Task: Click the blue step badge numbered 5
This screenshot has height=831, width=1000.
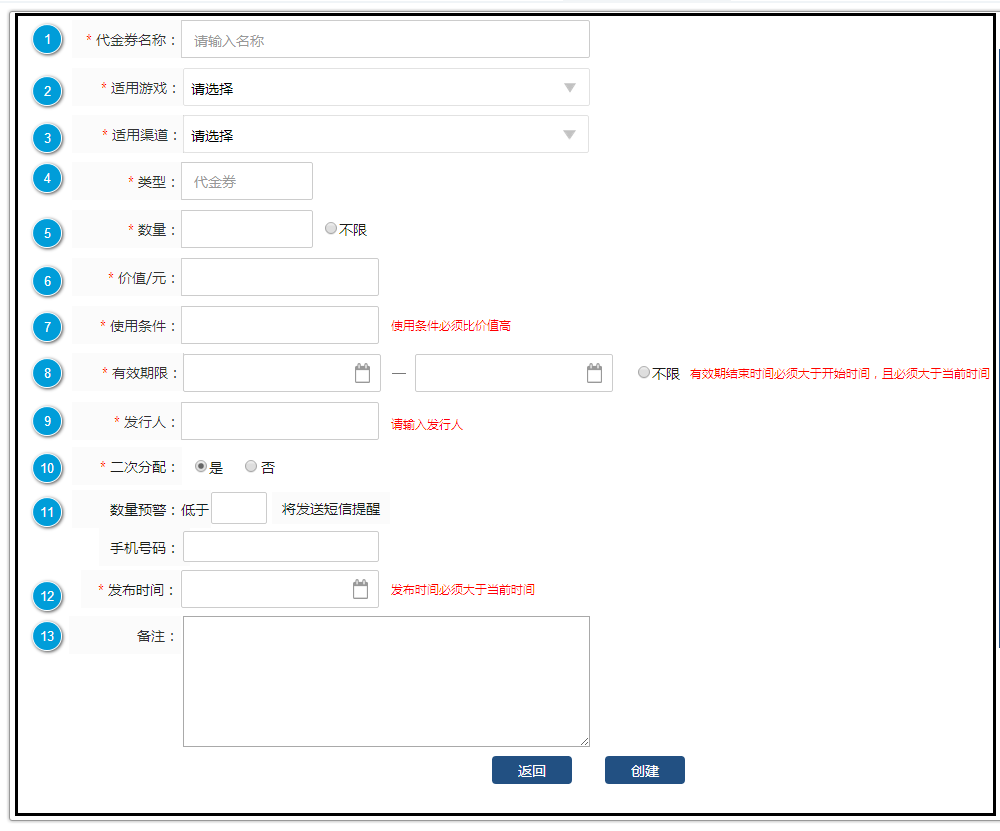Action: coord(46,231)
